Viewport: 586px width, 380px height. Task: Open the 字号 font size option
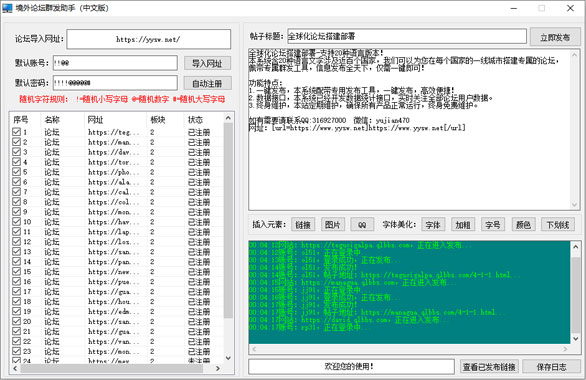[493, 225]
